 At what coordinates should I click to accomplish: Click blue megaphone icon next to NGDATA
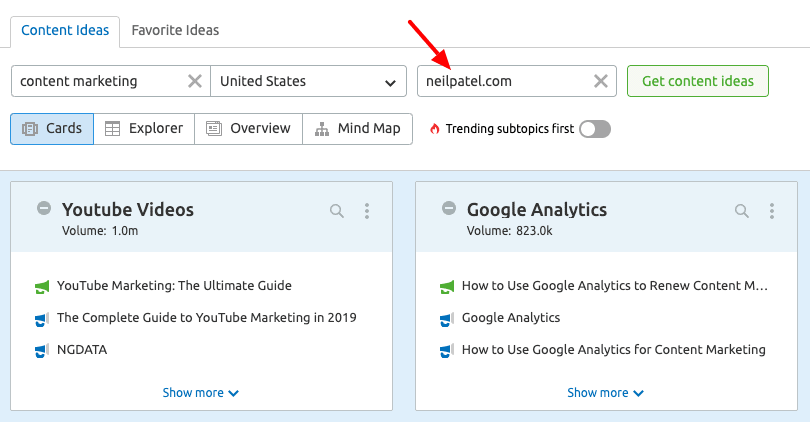(42, 351)
